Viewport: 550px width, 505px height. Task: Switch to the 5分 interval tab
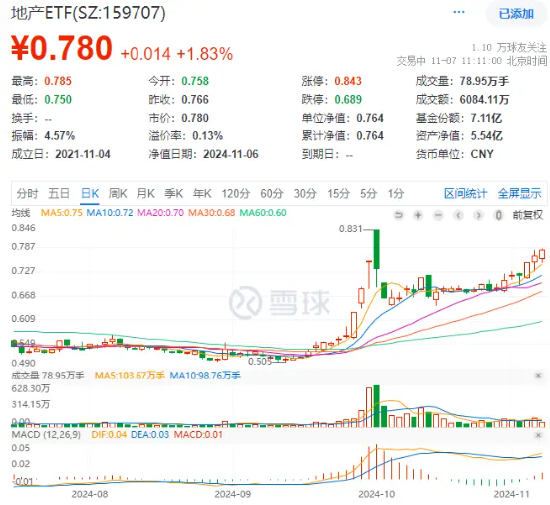click(x=369, y=193)
